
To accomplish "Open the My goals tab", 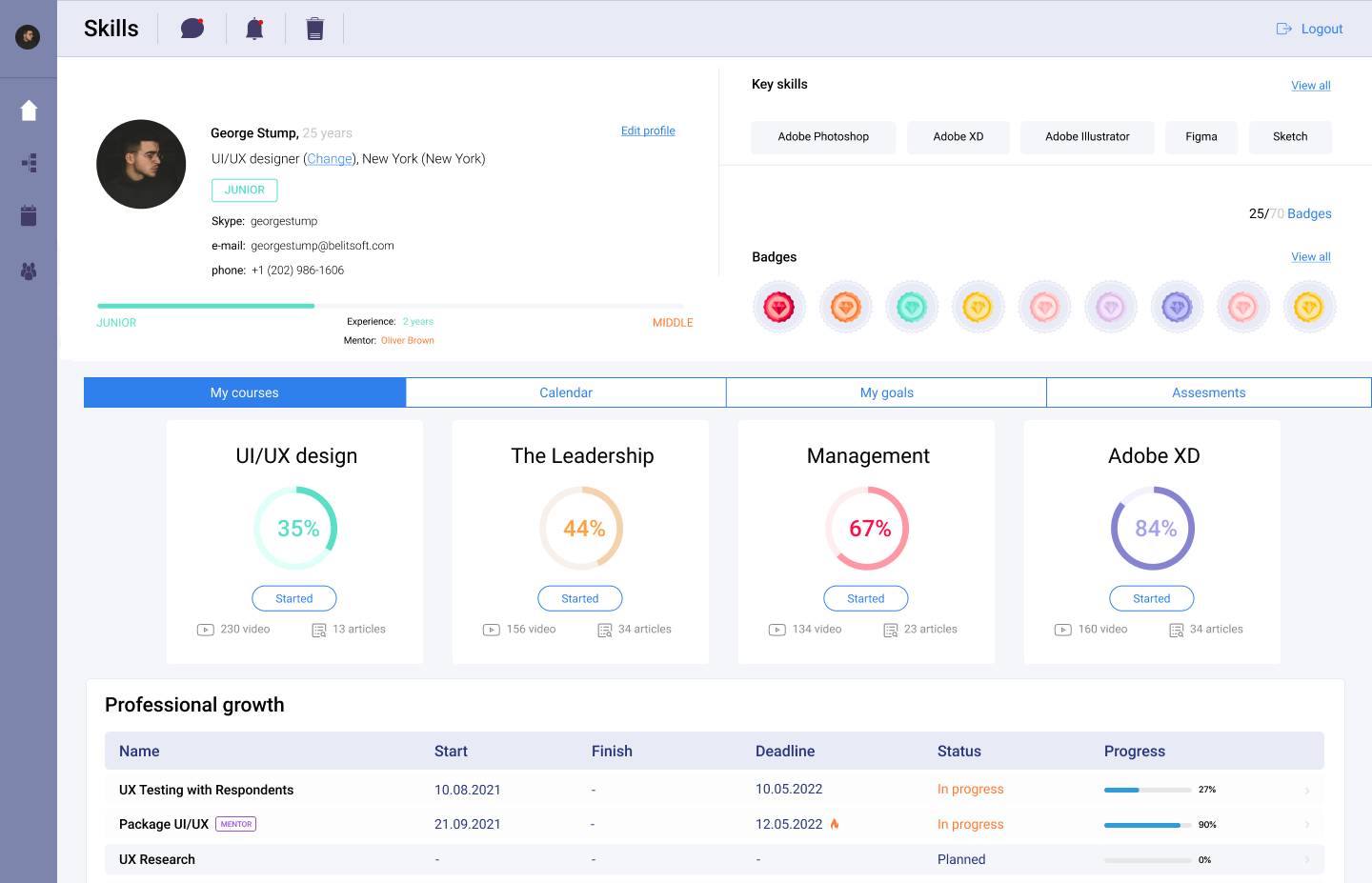I will [x=887, y=392].
